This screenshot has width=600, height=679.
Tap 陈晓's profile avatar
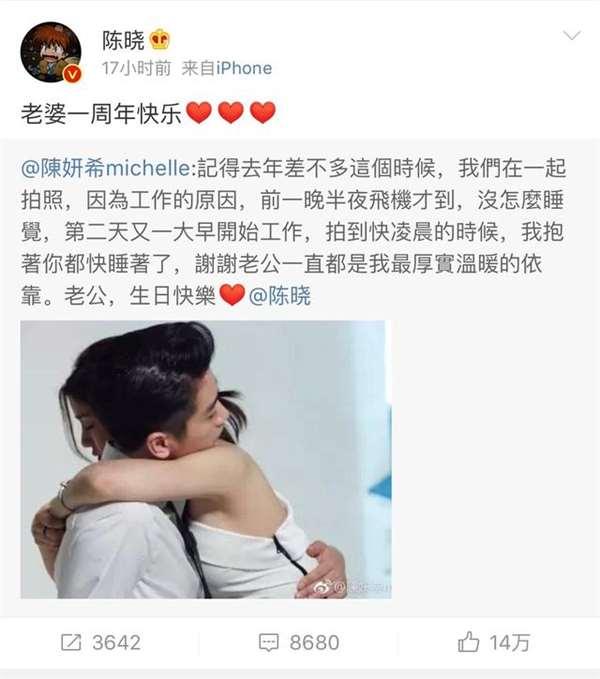point(51,52)
